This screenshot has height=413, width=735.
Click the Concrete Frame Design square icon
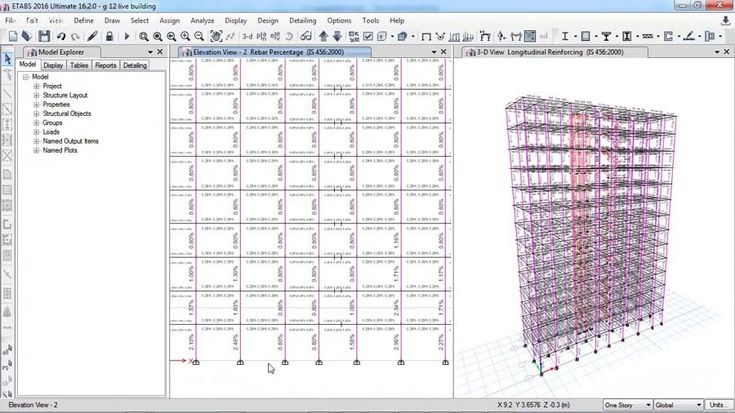[x=586, y=36]
